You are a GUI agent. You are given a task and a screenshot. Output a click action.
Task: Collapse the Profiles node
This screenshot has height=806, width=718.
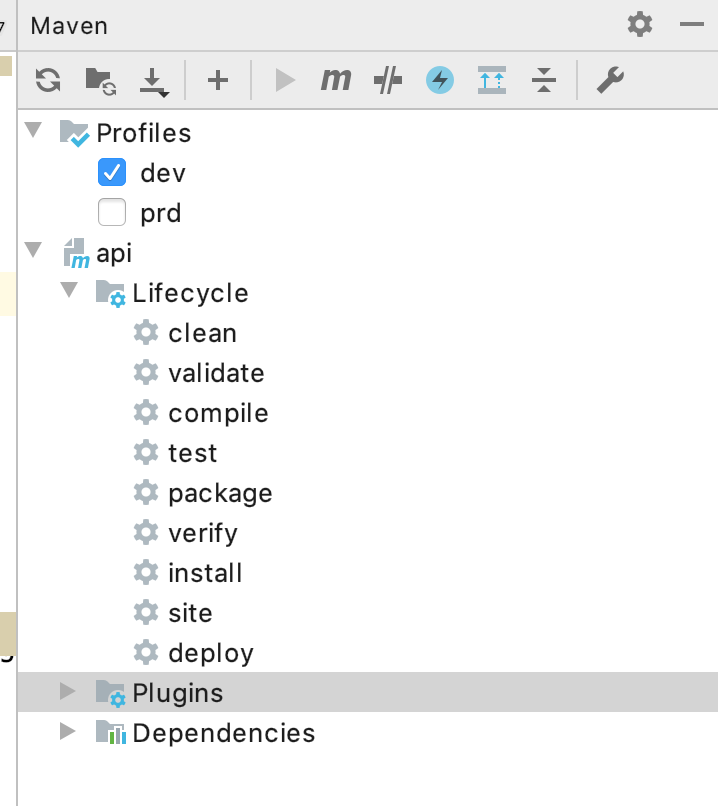click(x=34, y=130)
